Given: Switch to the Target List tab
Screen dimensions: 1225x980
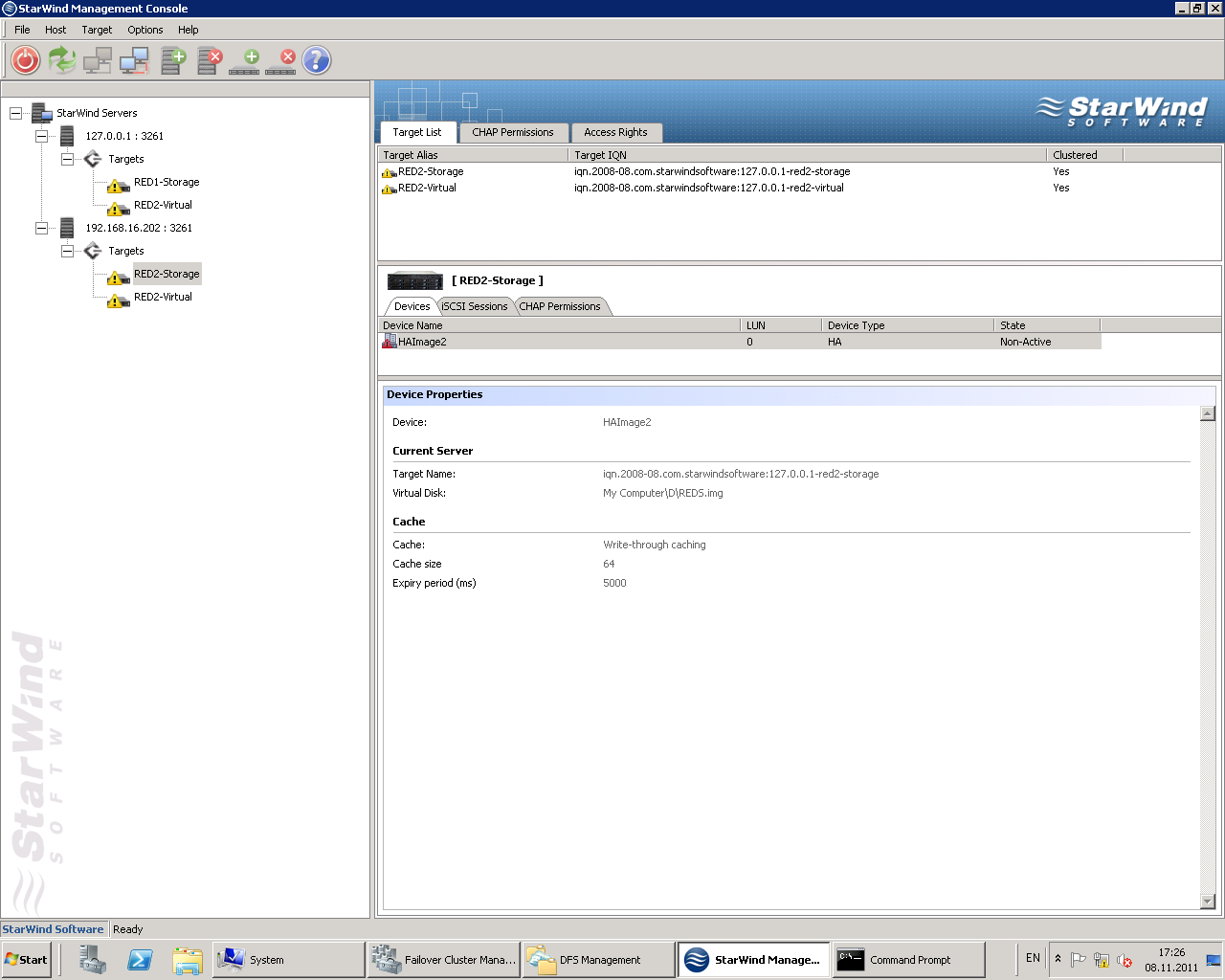Looking at the screenshot, I should pos(417,132).
